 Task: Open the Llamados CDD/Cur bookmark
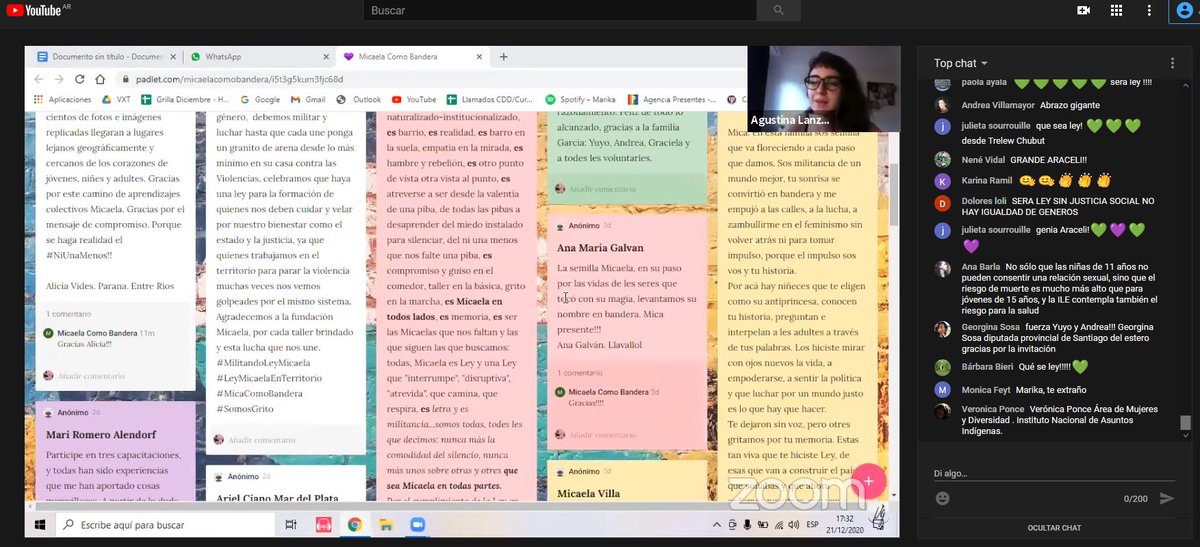tap(491, 99)
